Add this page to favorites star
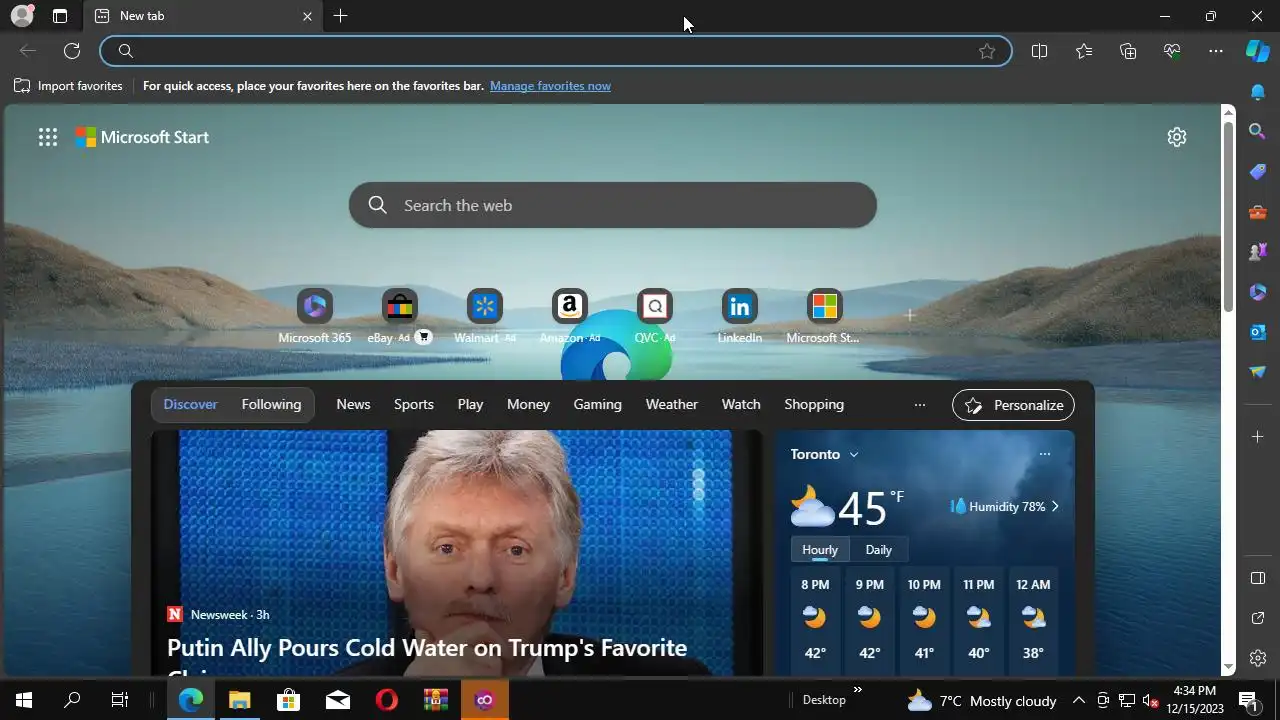The width and height of the screenshot is (1280, 720). (x=987, y=51)
